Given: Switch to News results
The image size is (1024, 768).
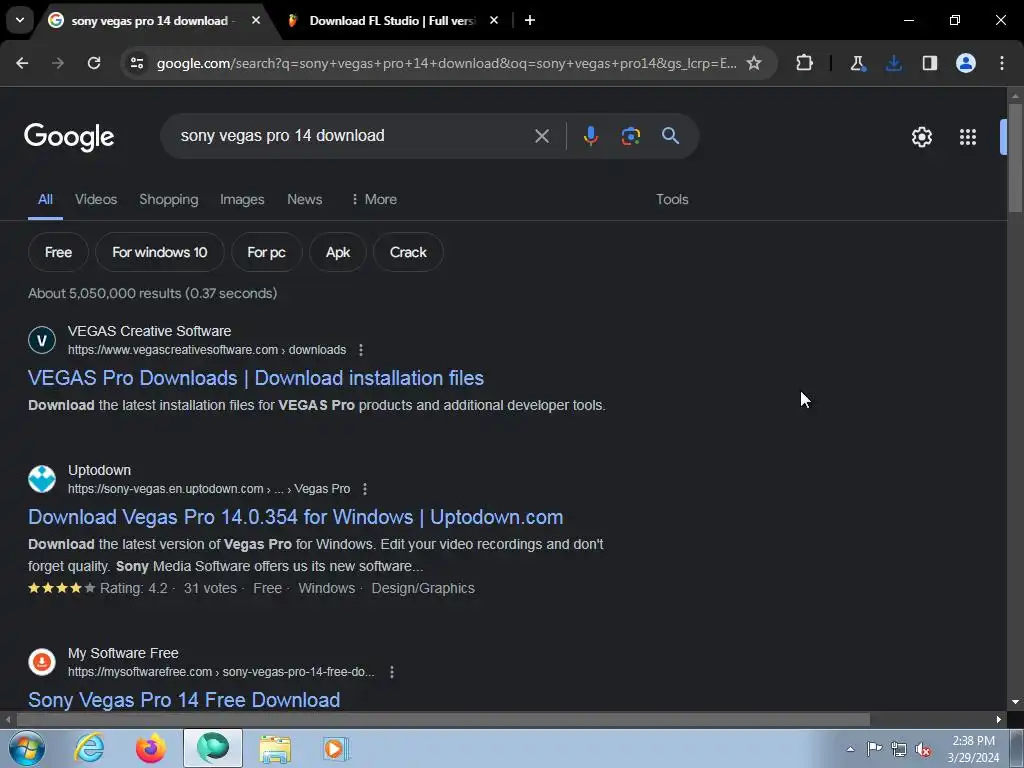Looking at the screenshot, I should (304, 199).
